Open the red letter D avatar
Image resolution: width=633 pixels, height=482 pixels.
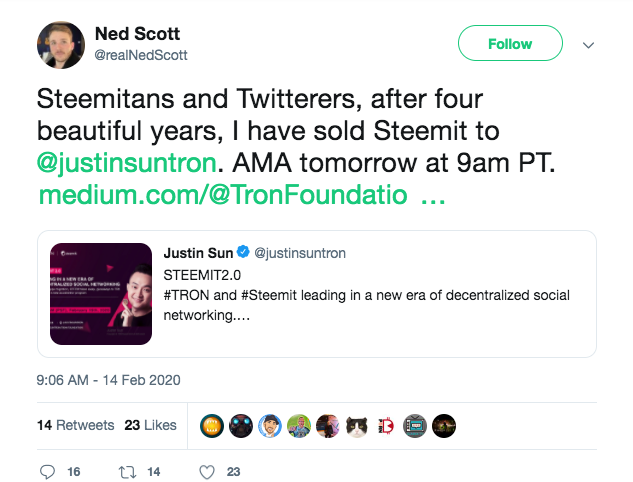pyautogui.click(x=386, y=426)
